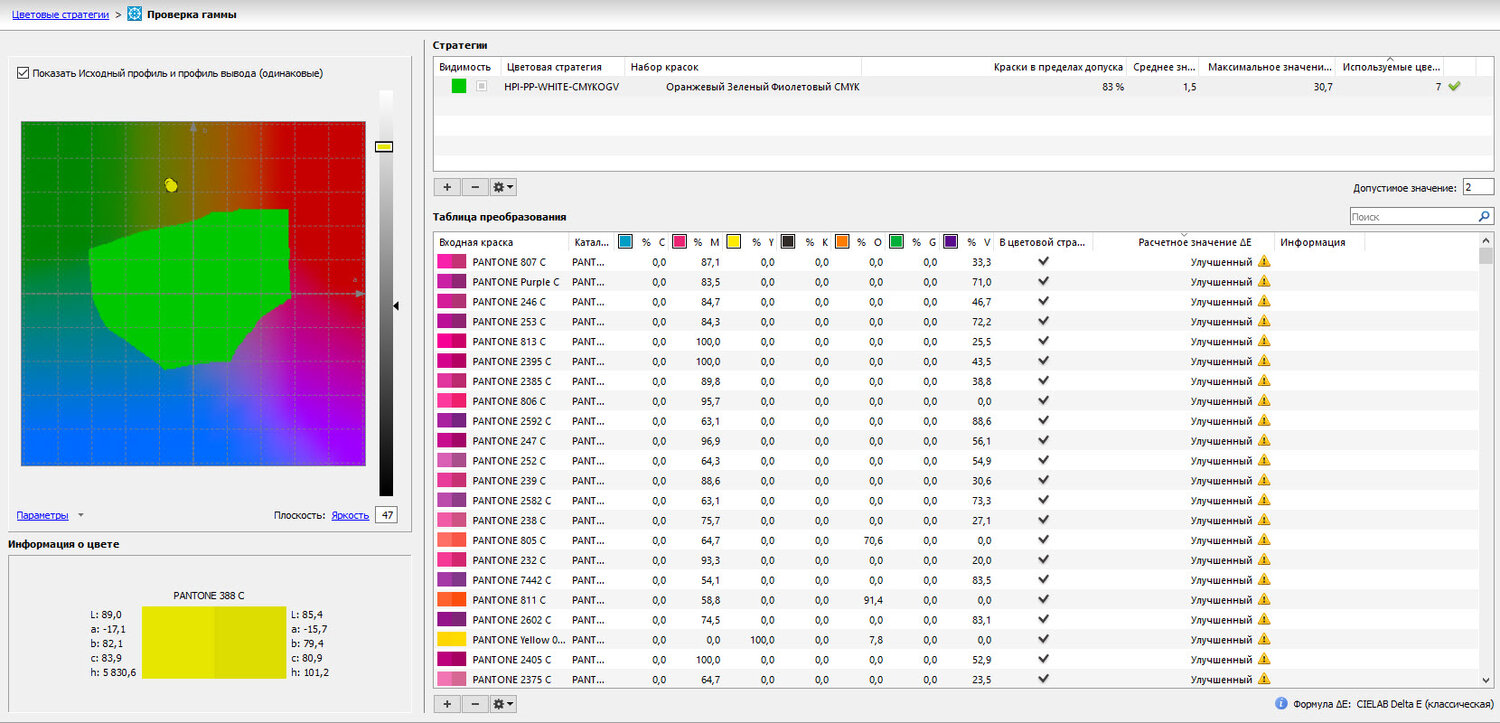The height and width of the screenshot is (723, 1500).
Task: Click warning icon for PANTONE 238 C
Action: pos(1264,520)
